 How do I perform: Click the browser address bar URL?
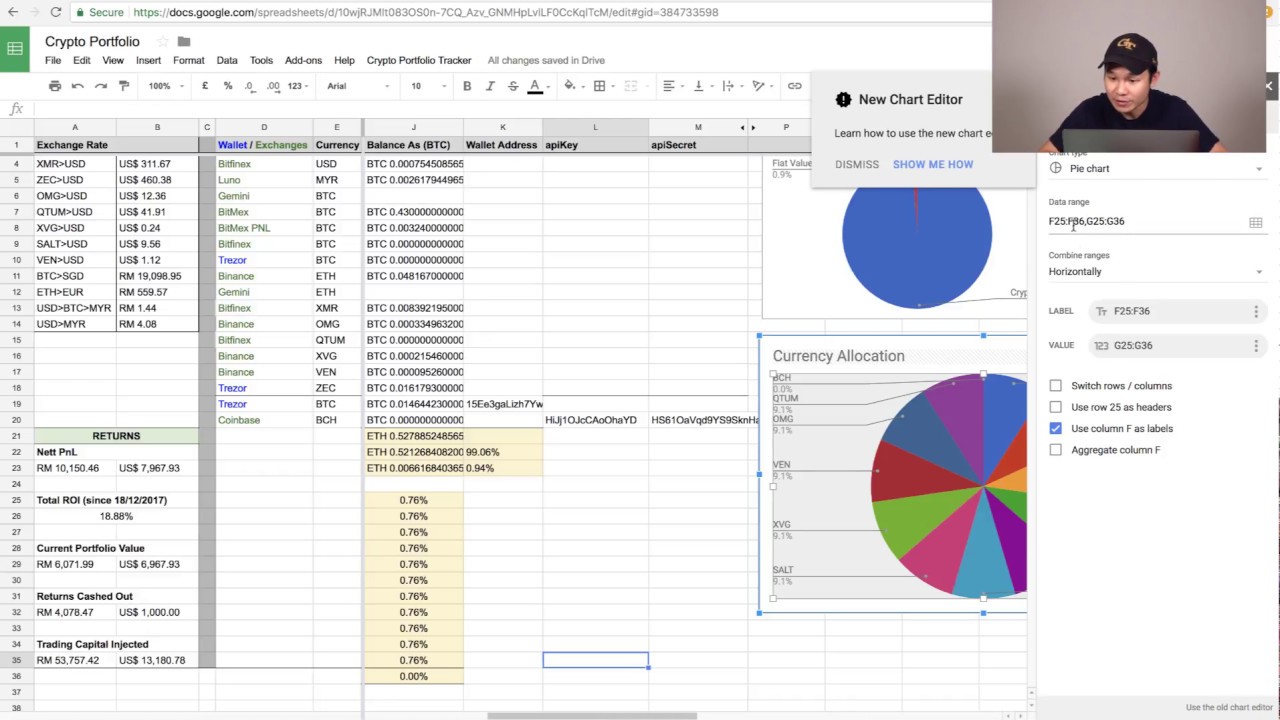[x=425, y=12]
